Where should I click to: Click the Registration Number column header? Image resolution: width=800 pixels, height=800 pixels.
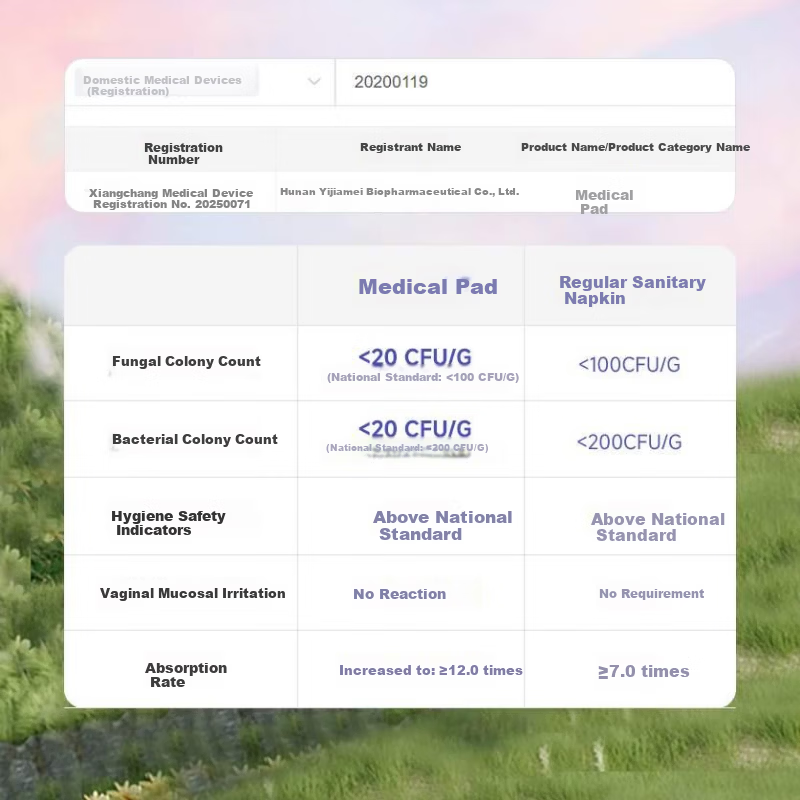point(183,154)
